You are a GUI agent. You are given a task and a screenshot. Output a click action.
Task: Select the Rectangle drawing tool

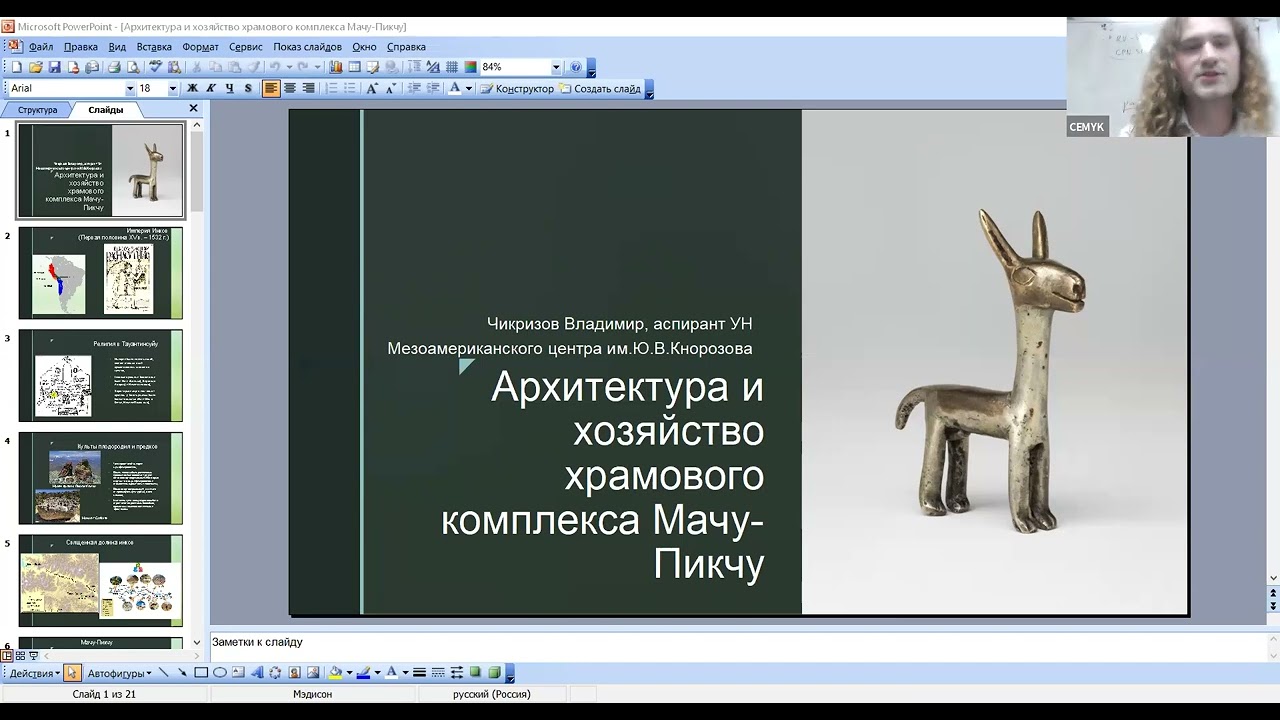click(x=201, y=673)
